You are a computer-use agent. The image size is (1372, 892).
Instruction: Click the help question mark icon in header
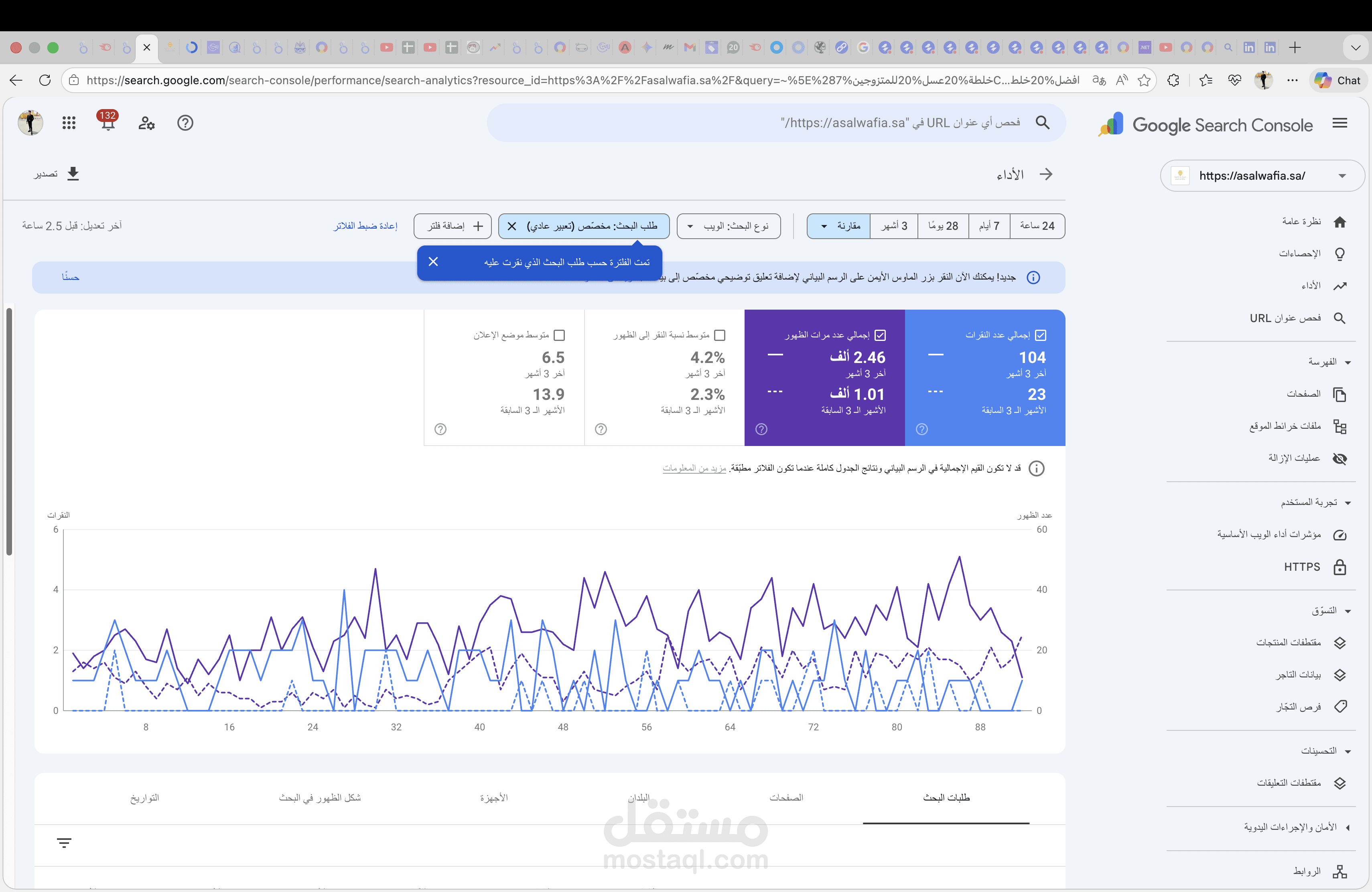click(x=185, y=123)
